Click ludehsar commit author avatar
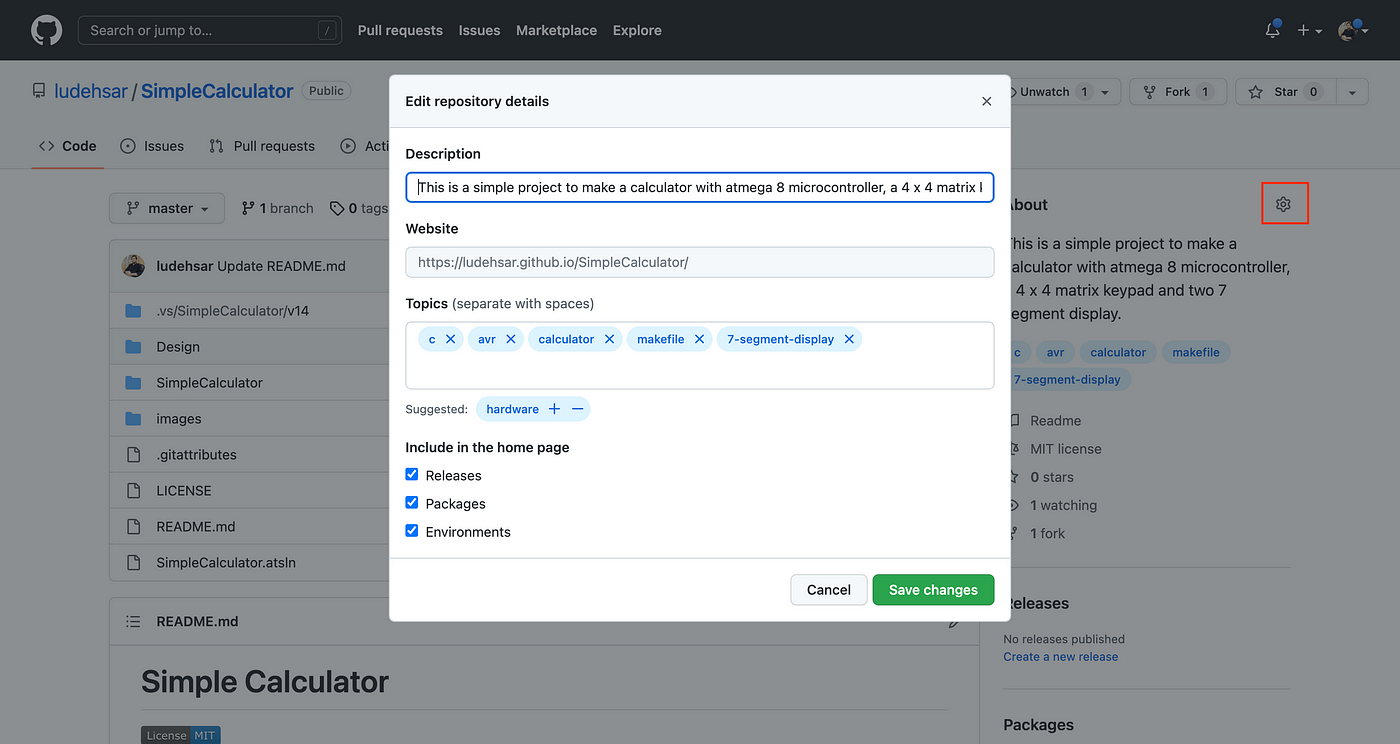 click(x=134, y=266)
